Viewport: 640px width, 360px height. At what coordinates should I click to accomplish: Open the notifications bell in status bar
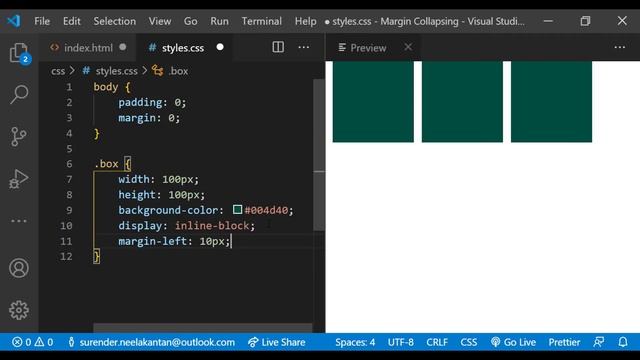(x=623, y=342)
